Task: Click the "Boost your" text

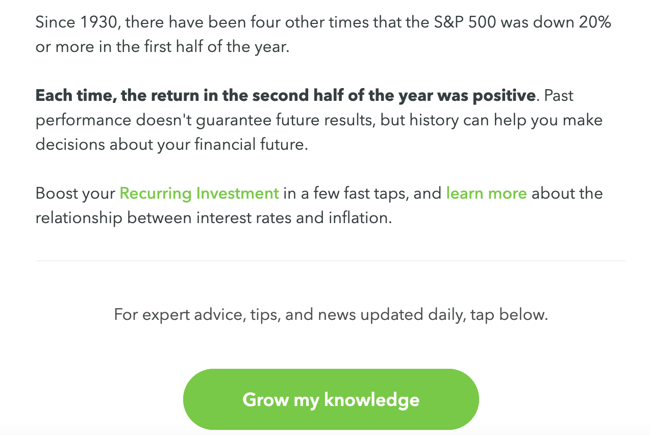Action: click(75, 193)
